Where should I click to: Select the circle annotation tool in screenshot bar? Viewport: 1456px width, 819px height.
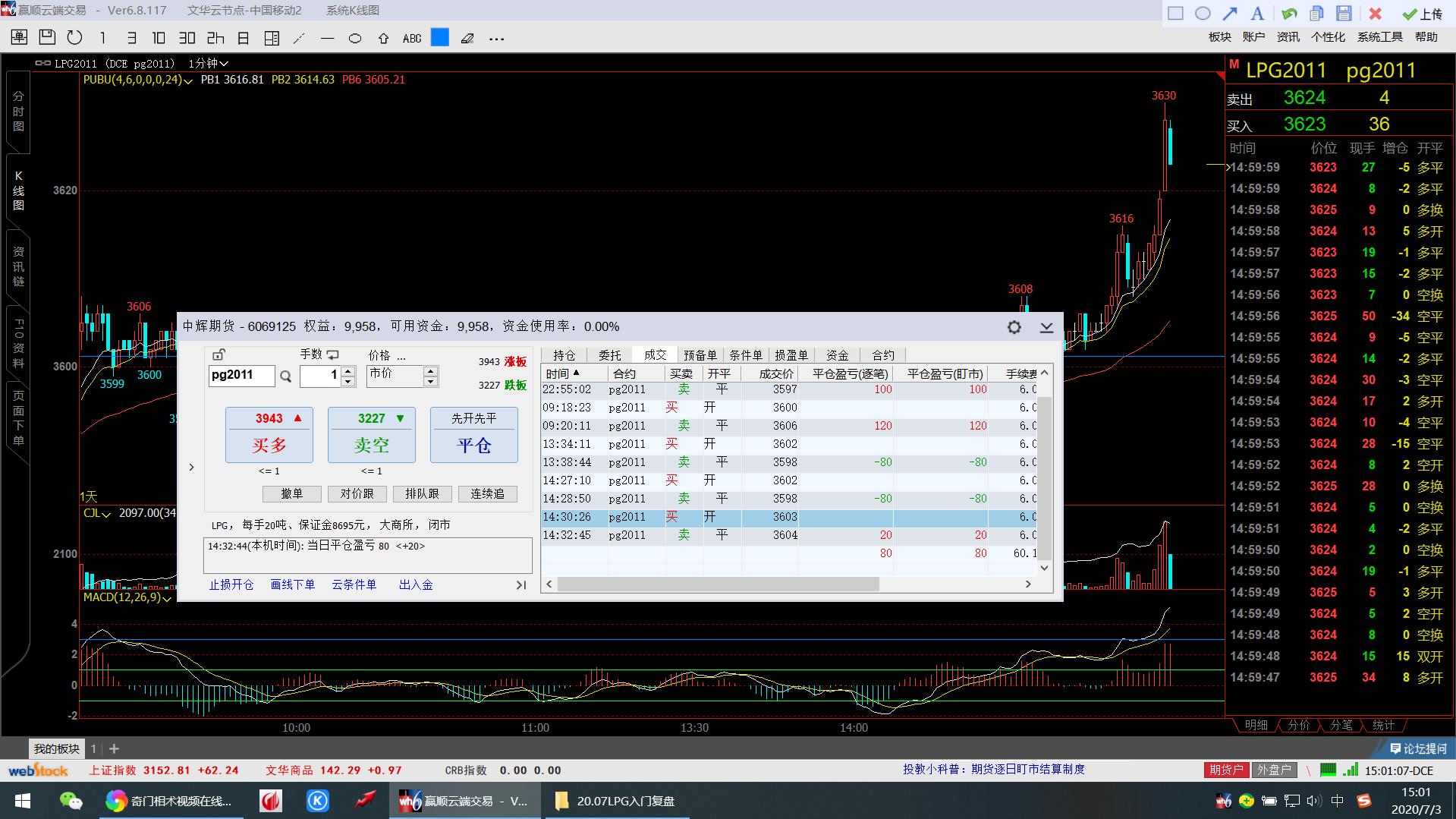(1203, 13)
